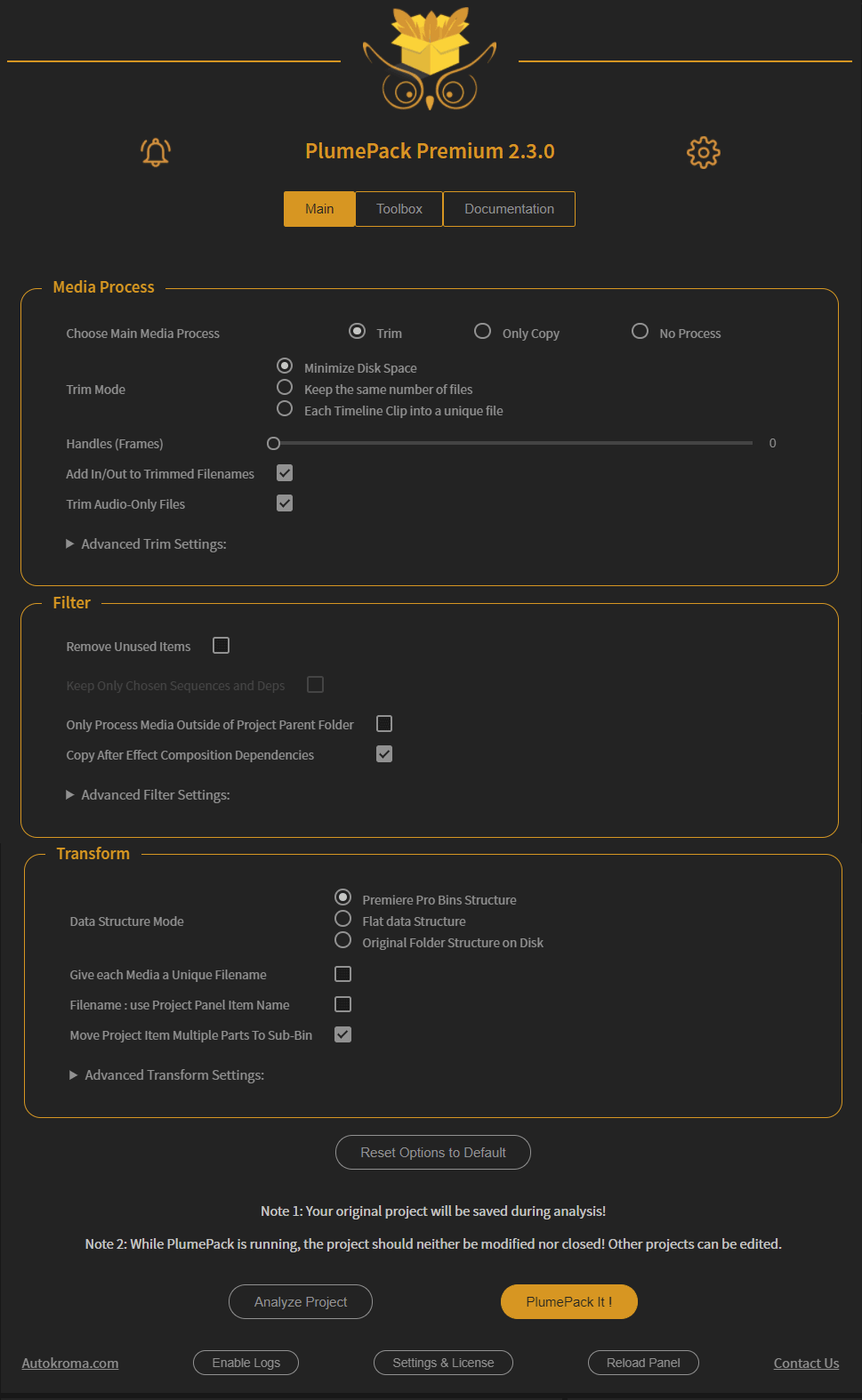Expand Advanced Trim Settings
The height and width of the screenshot is (1400, 862).
[147, 543]
